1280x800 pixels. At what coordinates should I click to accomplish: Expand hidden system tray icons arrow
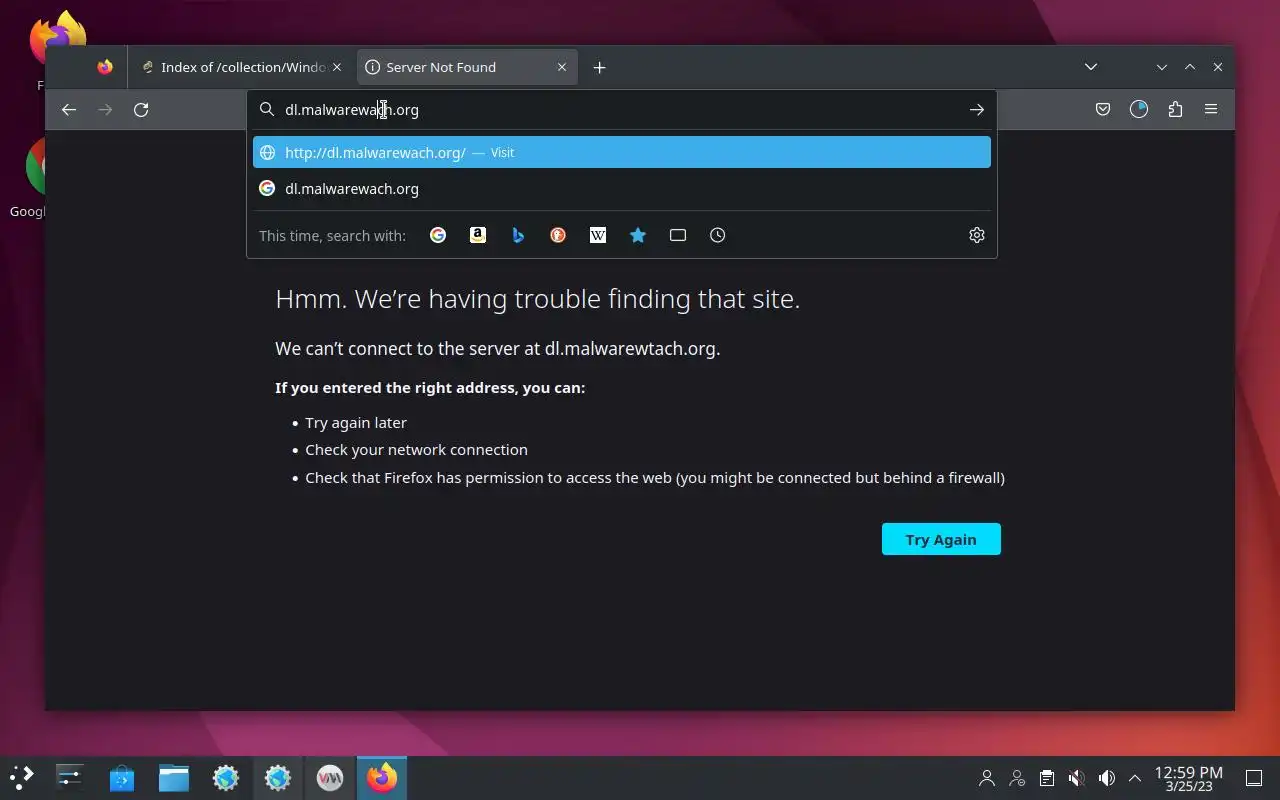(1135, 778)
